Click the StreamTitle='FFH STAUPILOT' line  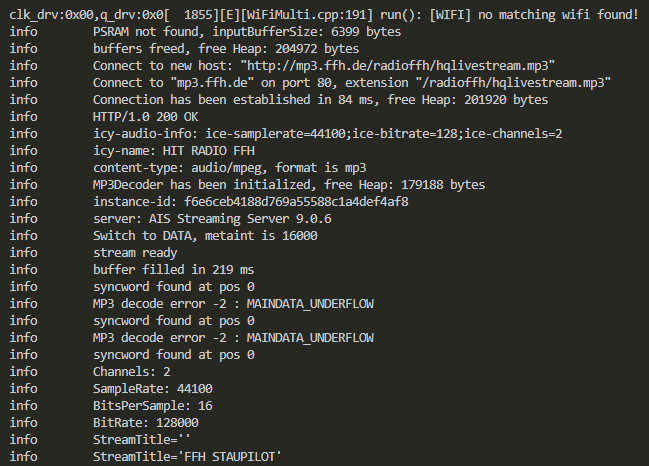tap(187, 456)
